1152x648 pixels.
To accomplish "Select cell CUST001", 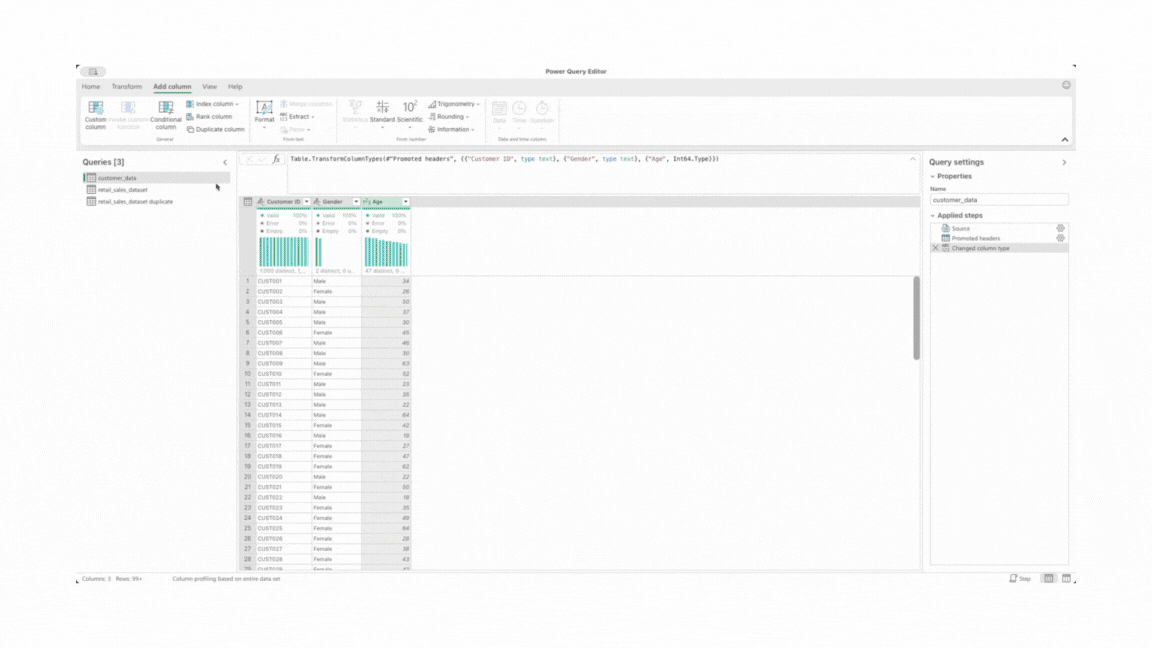I will pyautogui.click(x=284, y=281).
